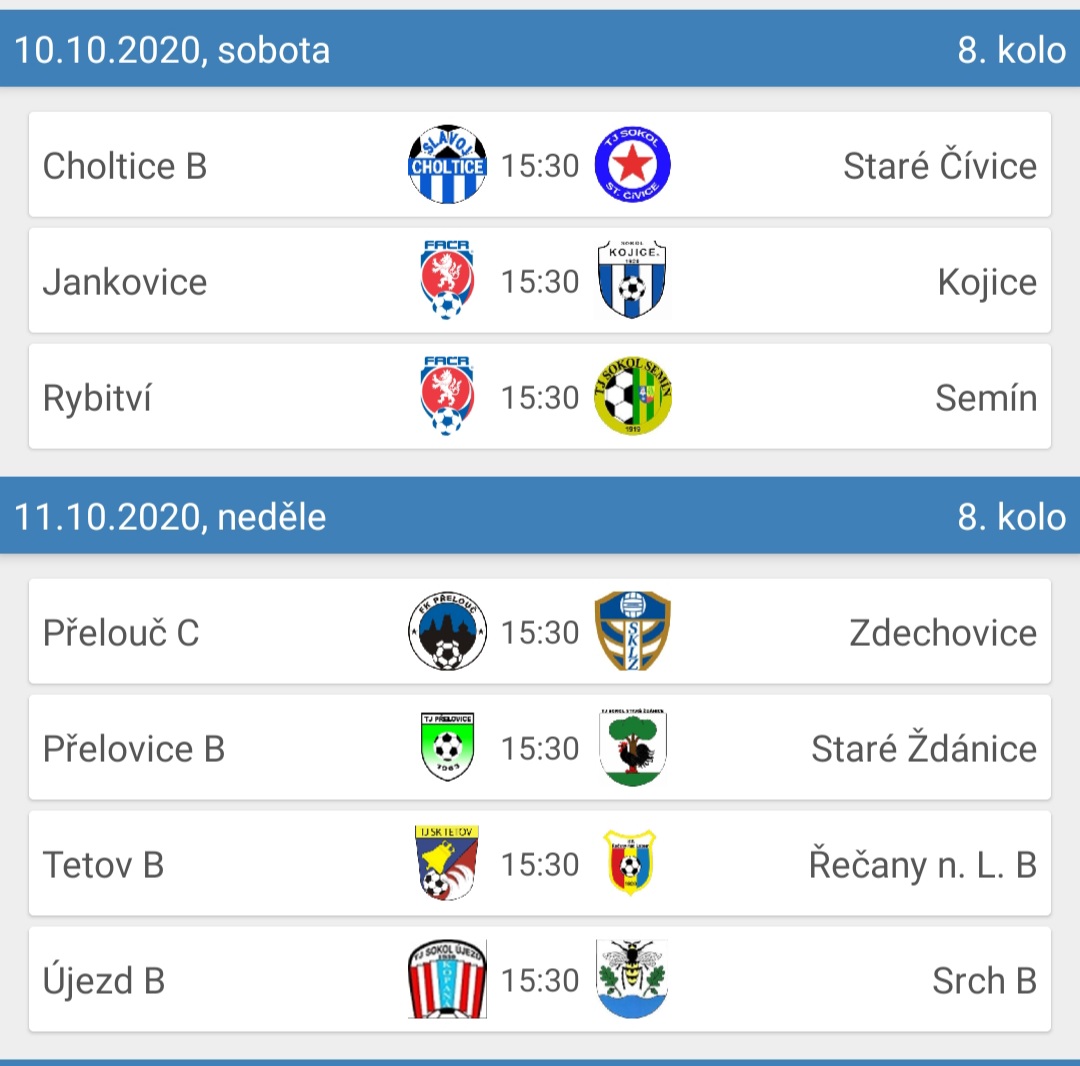Tap the Řečany yellow-red shield logo

point(630,863)
